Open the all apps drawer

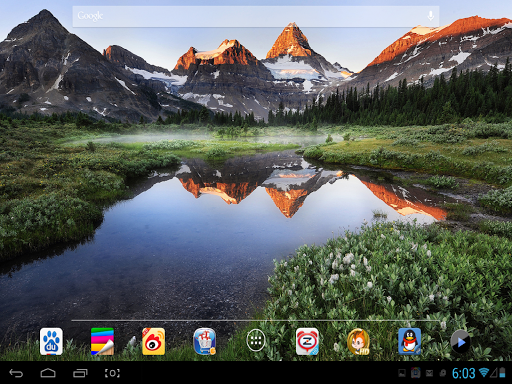pos(256,340)
